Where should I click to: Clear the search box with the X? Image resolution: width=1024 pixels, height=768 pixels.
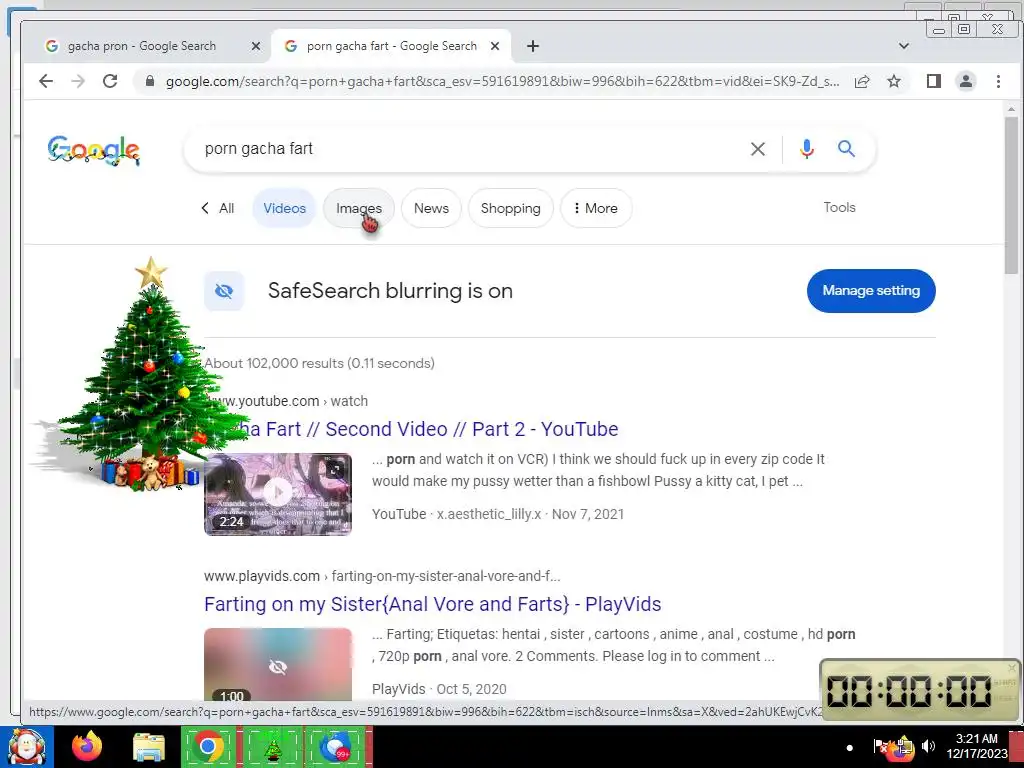coord(758,149)
